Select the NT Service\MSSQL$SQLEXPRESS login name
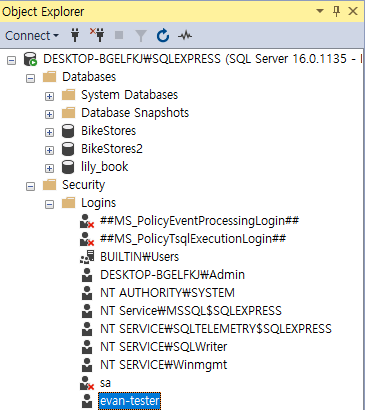The image size is (365, 410). (191, 311)
